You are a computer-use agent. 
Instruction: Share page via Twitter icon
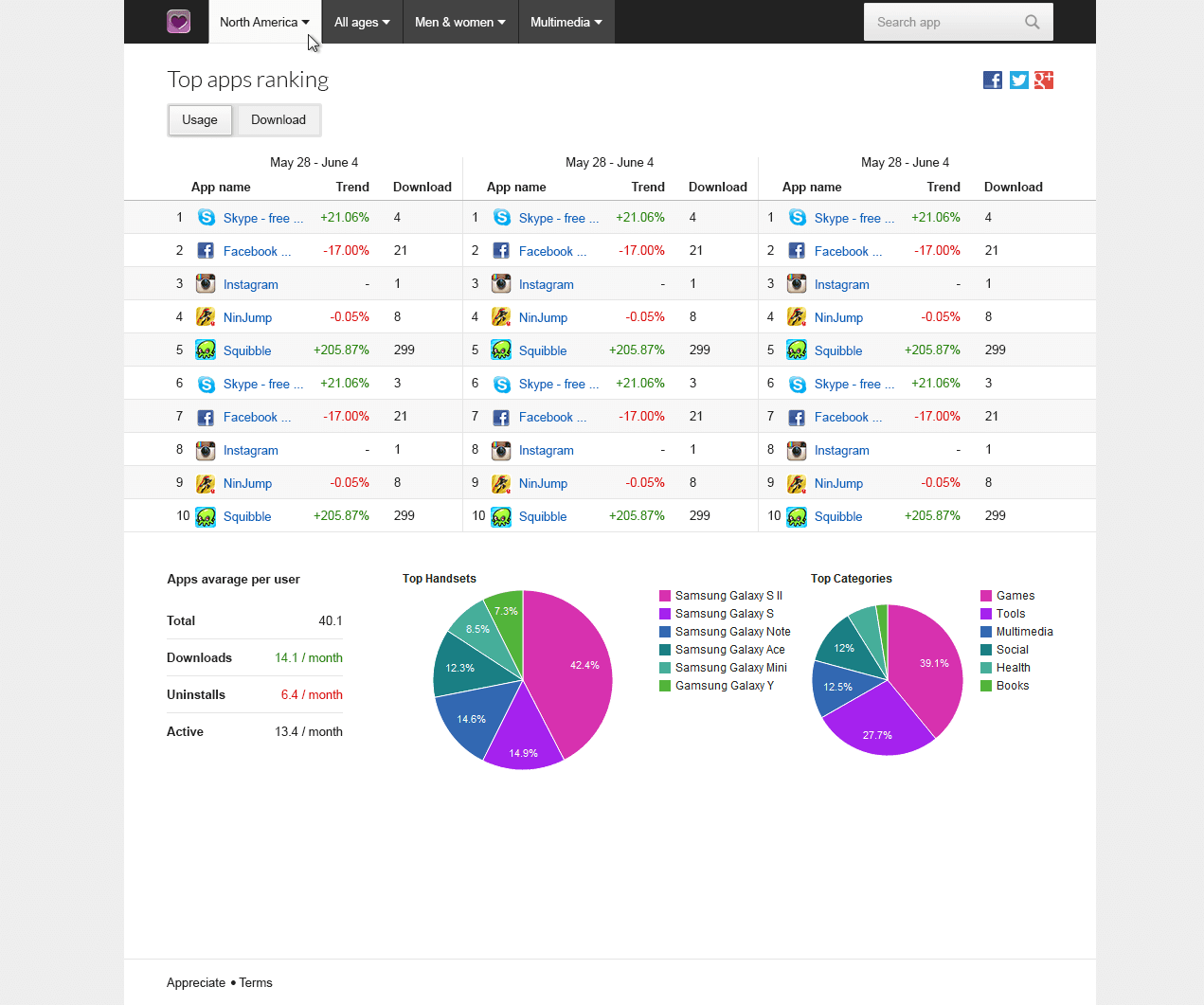point(1018,81)
